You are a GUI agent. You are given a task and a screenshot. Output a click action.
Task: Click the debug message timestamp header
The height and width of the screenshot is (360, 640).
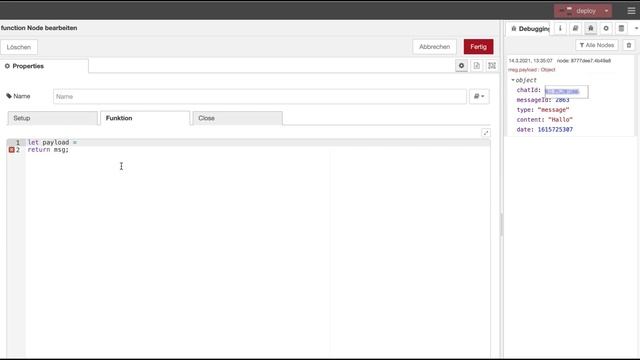[530, 60]
